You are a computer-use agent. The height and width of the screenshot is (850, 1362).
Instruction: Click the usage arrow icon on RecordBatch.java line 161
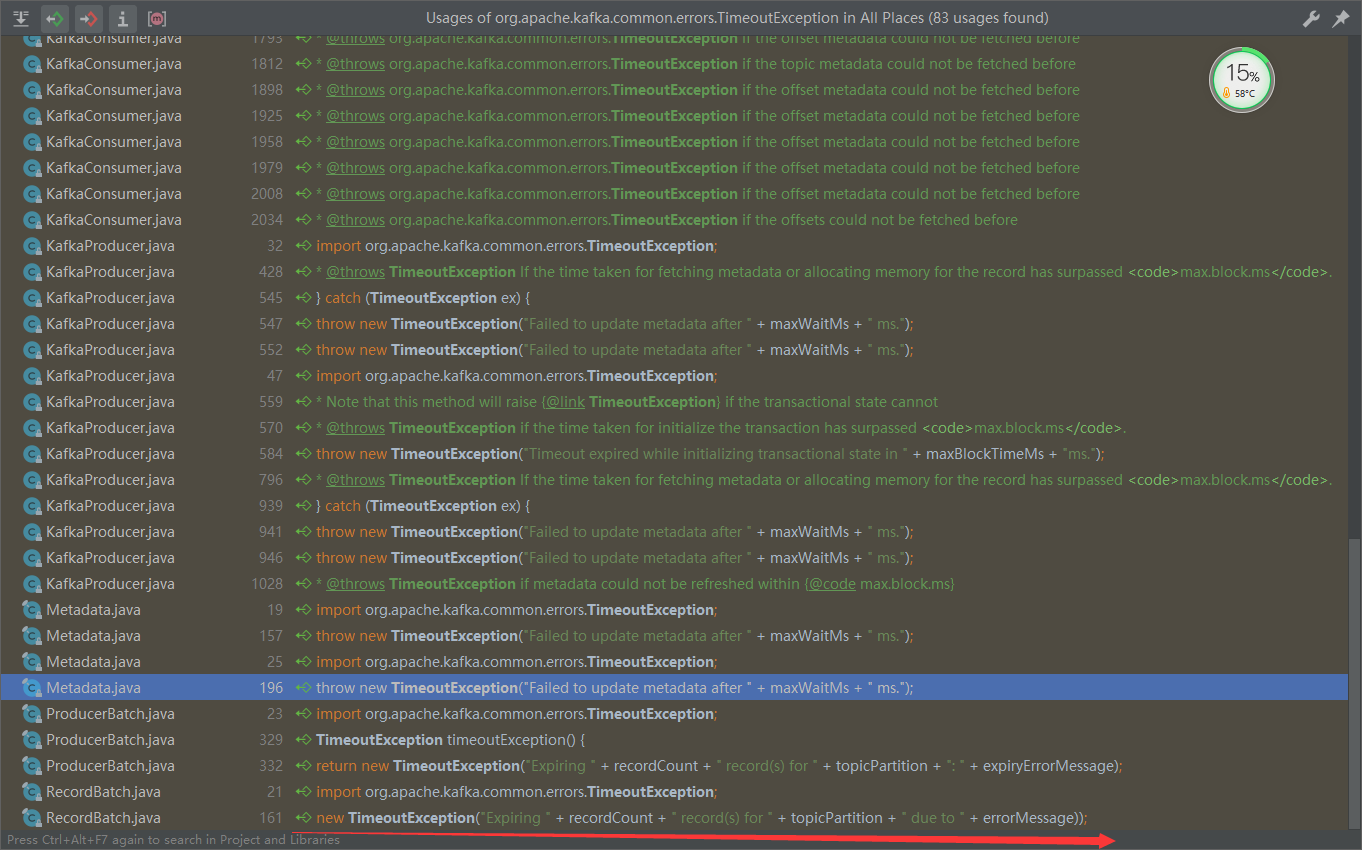(x=303, y=818)
